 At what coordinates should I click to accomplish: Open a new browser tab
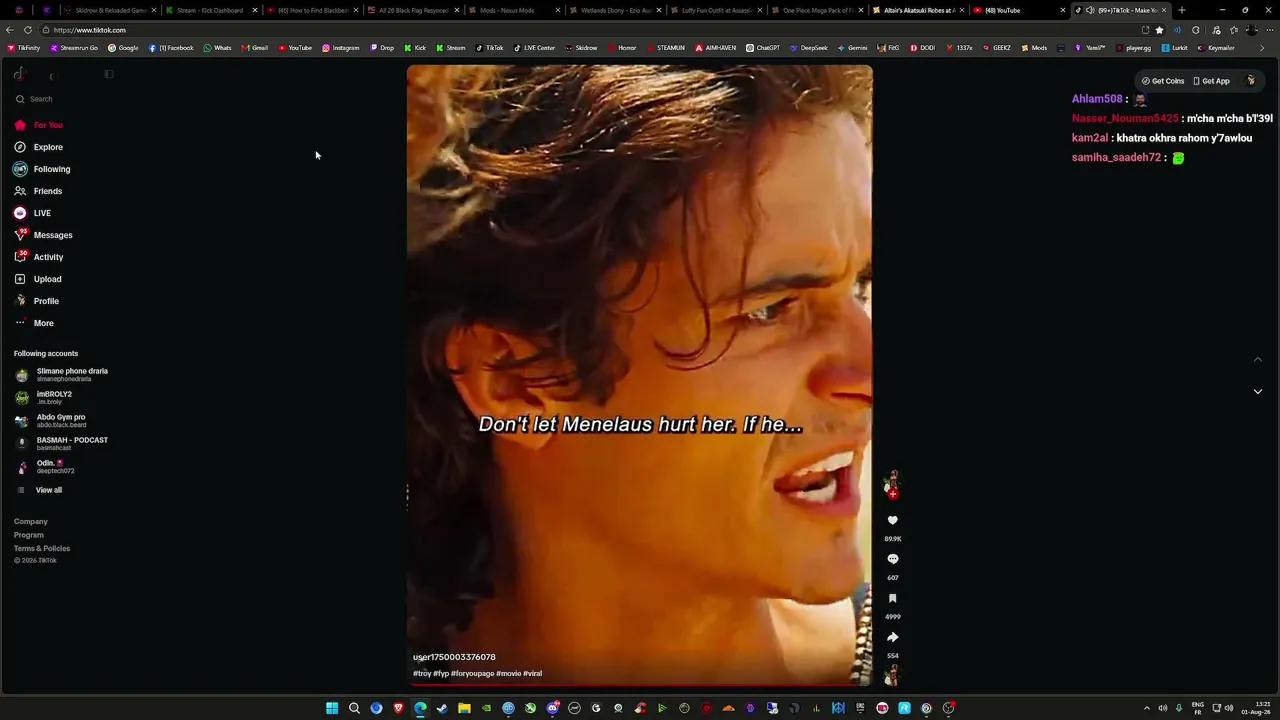pyautogui.click(x=1182, y=10)
